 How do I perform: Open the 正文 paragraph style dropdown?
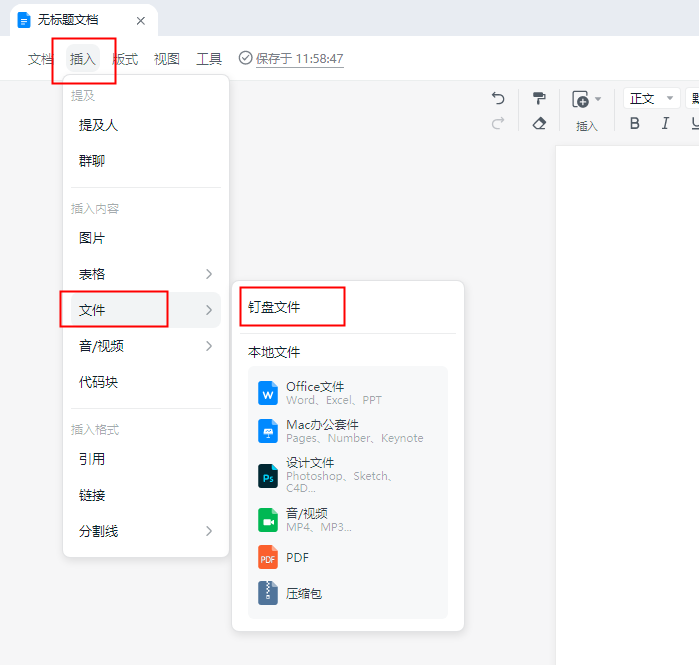651,99
